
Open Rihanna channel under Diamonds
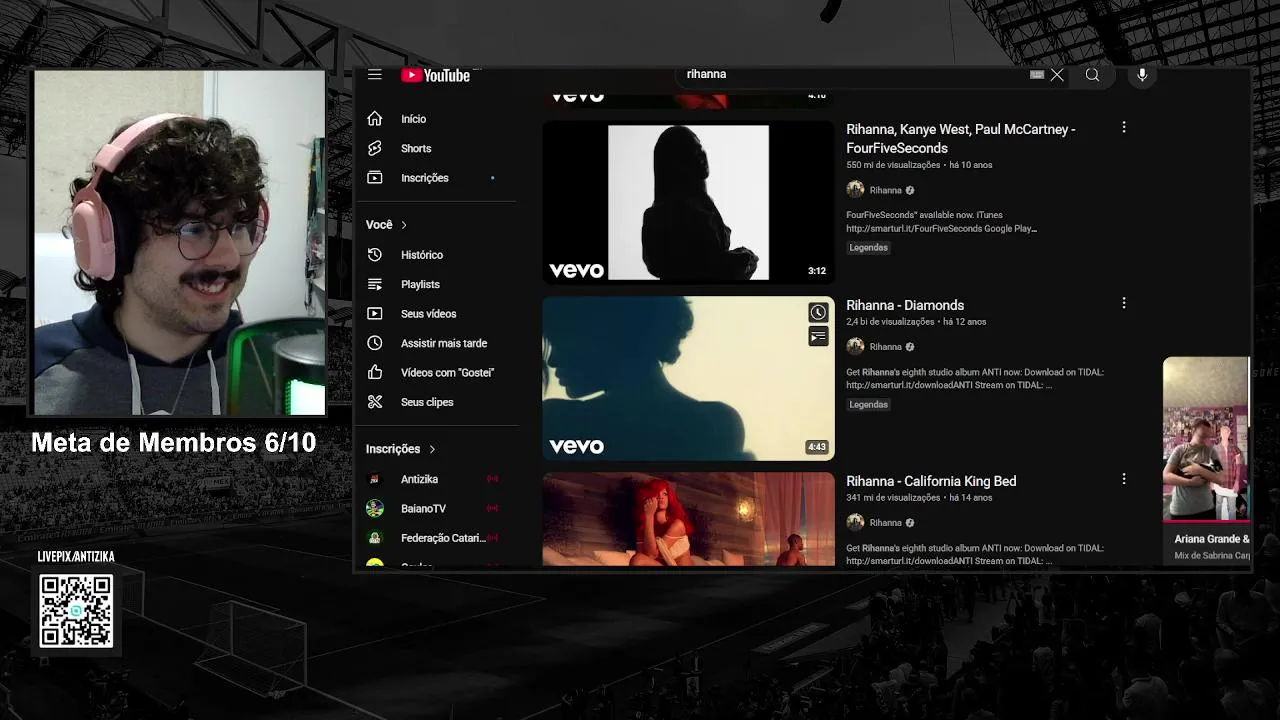[x=885, y=347]
